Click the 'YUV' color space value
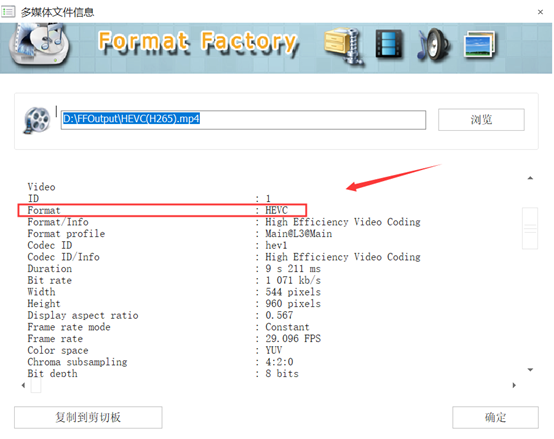Viewport: 554px width, 439px height. click(273, 350)
